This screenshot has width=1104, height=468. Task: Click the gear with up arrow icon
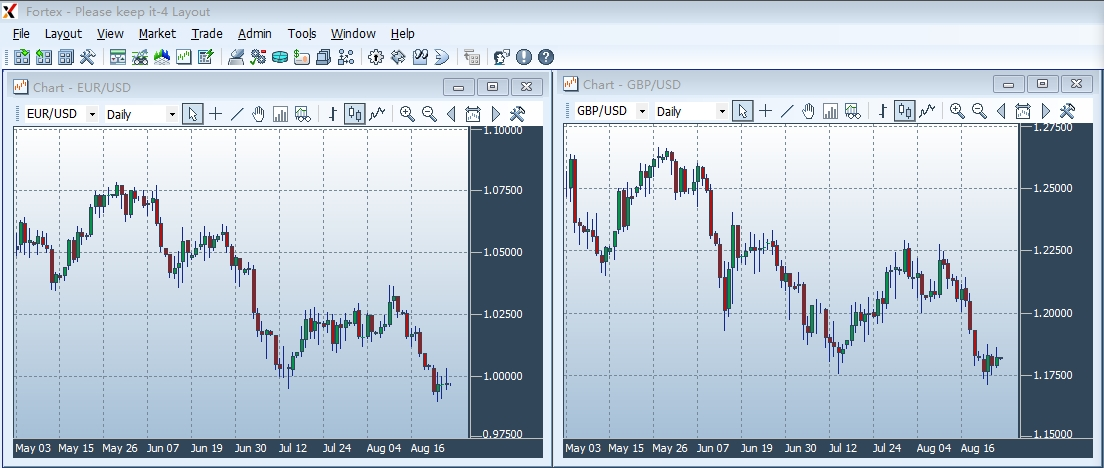point(376,57)
